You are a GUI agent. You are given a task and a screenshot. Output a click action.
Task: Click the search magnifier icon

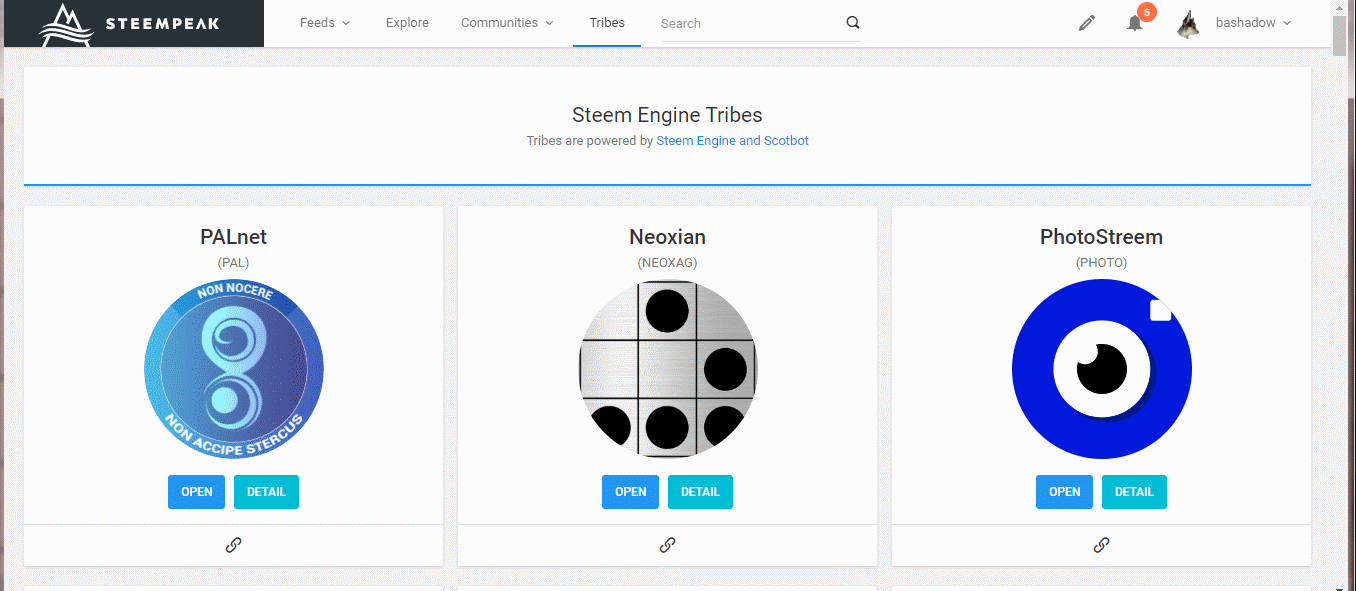[x=853, y=23]
